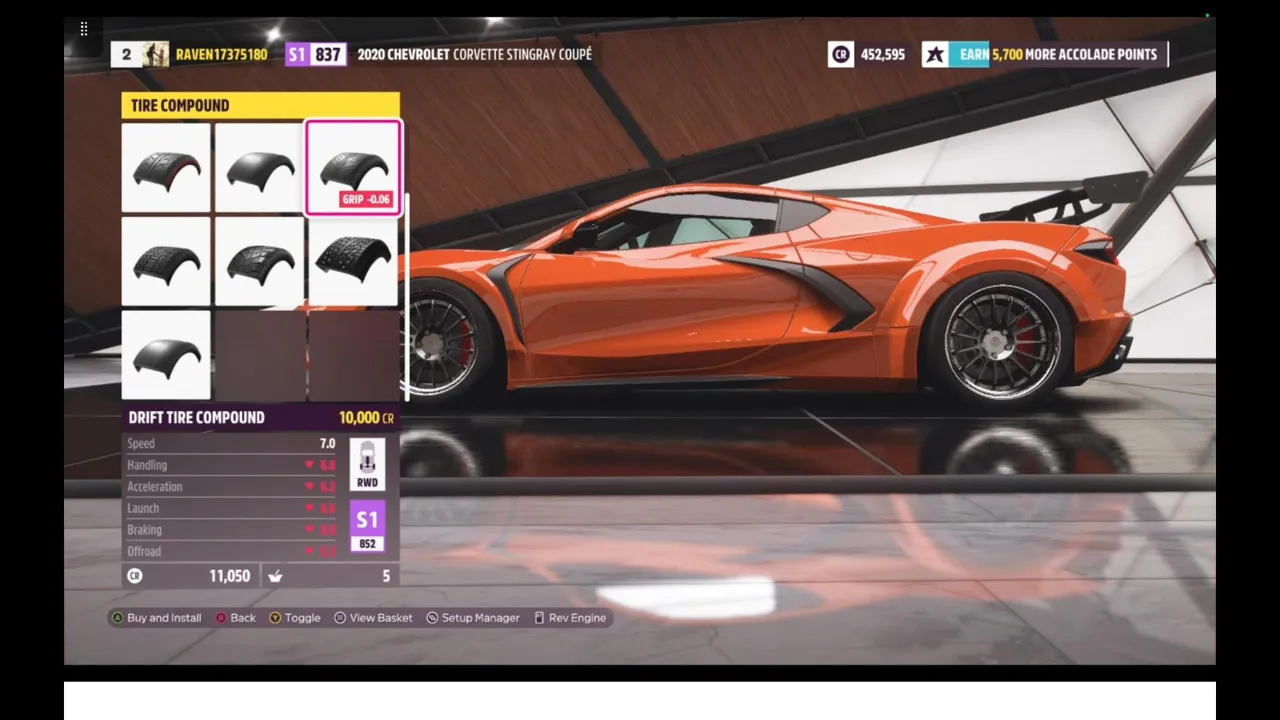Select the smooth tire tile beside the drift tile

(259, 168)
